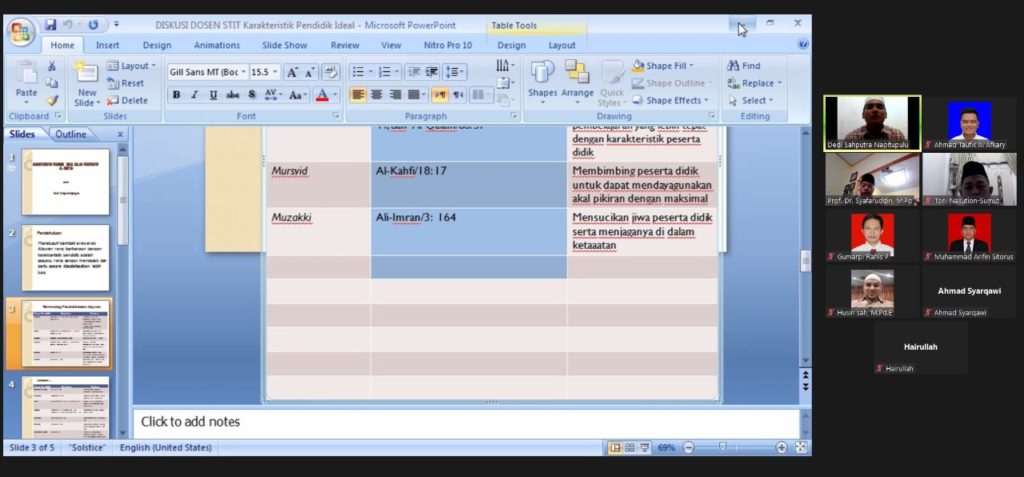Close the Slides/Outline pane
Image resolution: width=1024 pixels, height=477 pixels.
(120, 134)
